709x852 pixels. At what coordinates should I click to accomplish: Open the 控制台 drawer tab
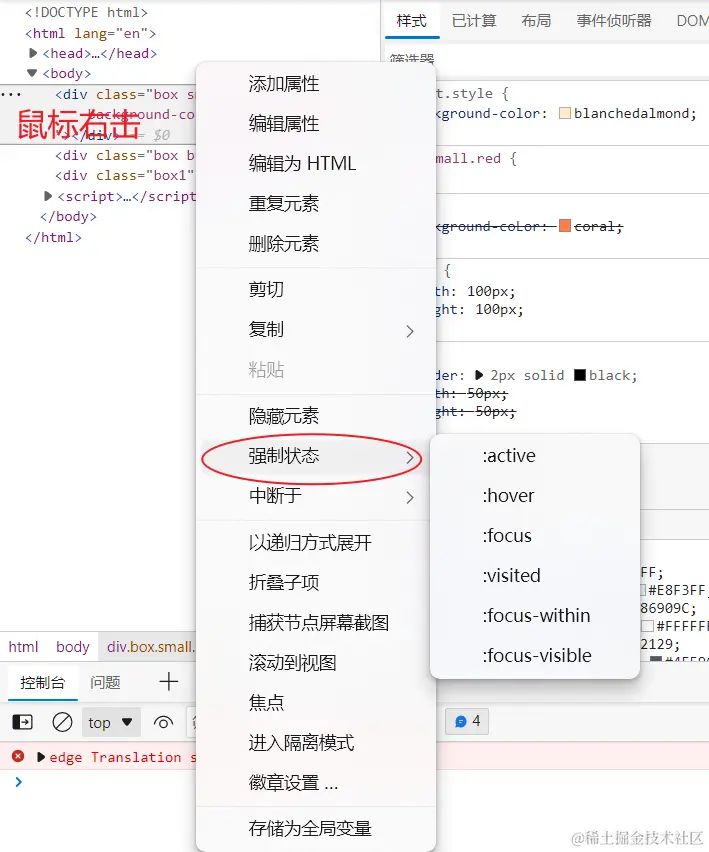point(42,682)
